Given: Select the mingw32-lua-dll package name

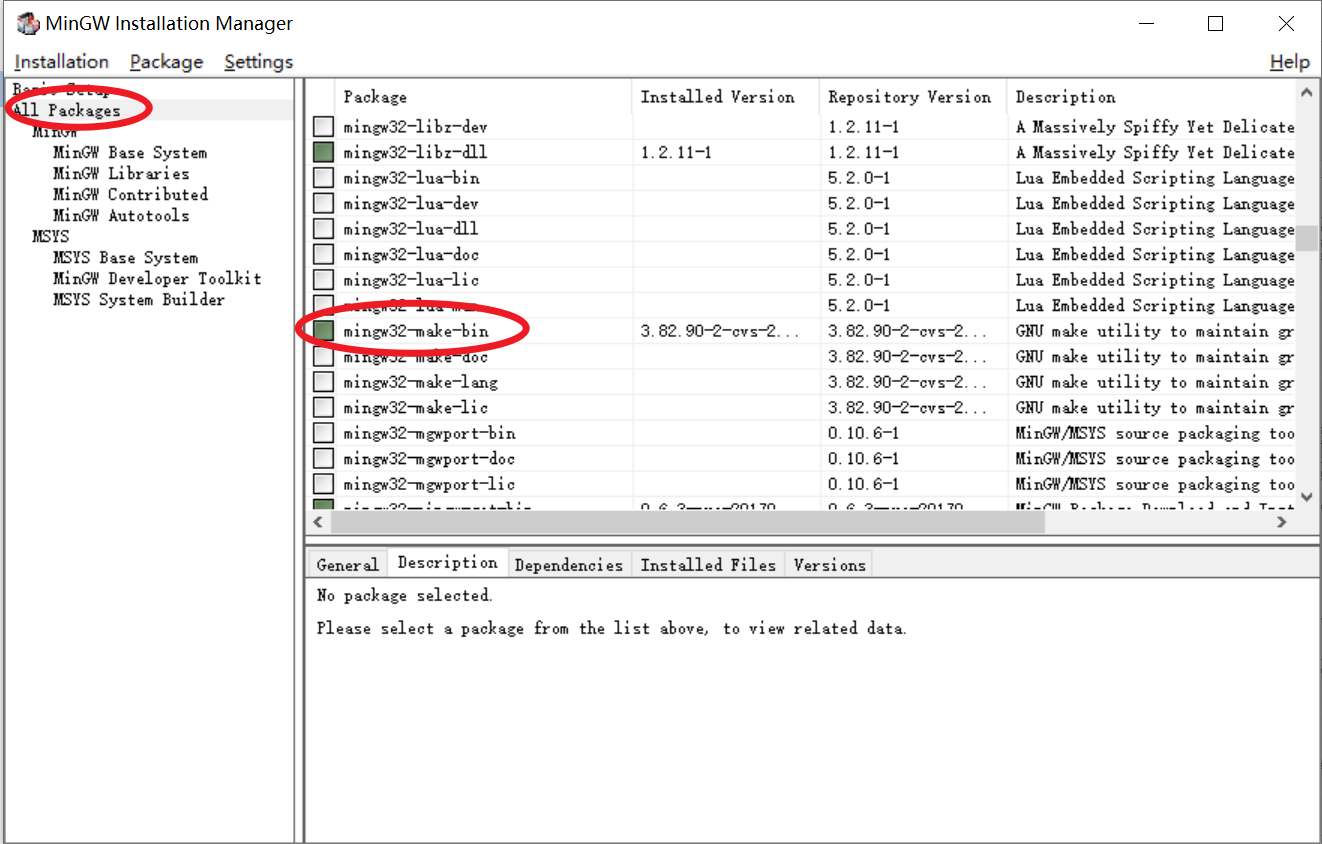Looking at the screenshot, I should [x=411, y=229].
